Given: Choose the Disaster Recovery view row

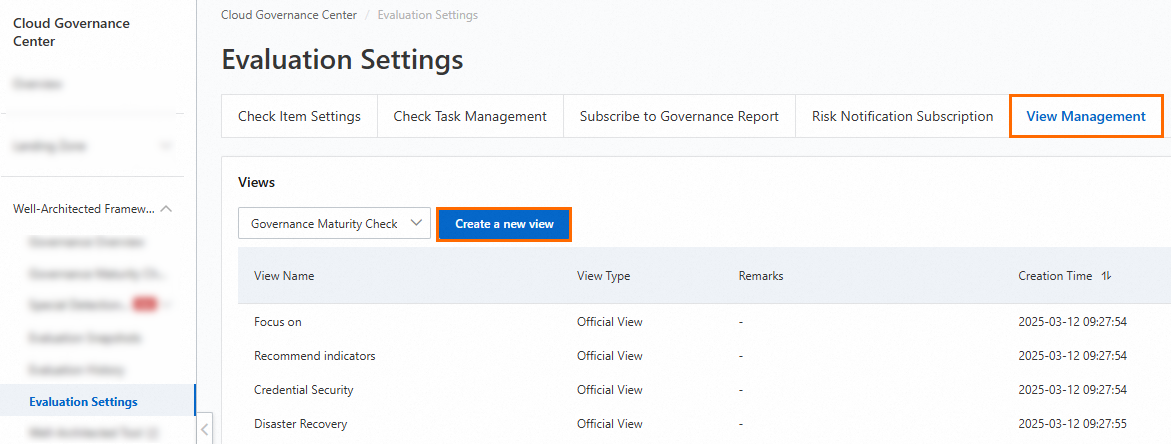Looking at the screenshot, I should tap(301, 424).
